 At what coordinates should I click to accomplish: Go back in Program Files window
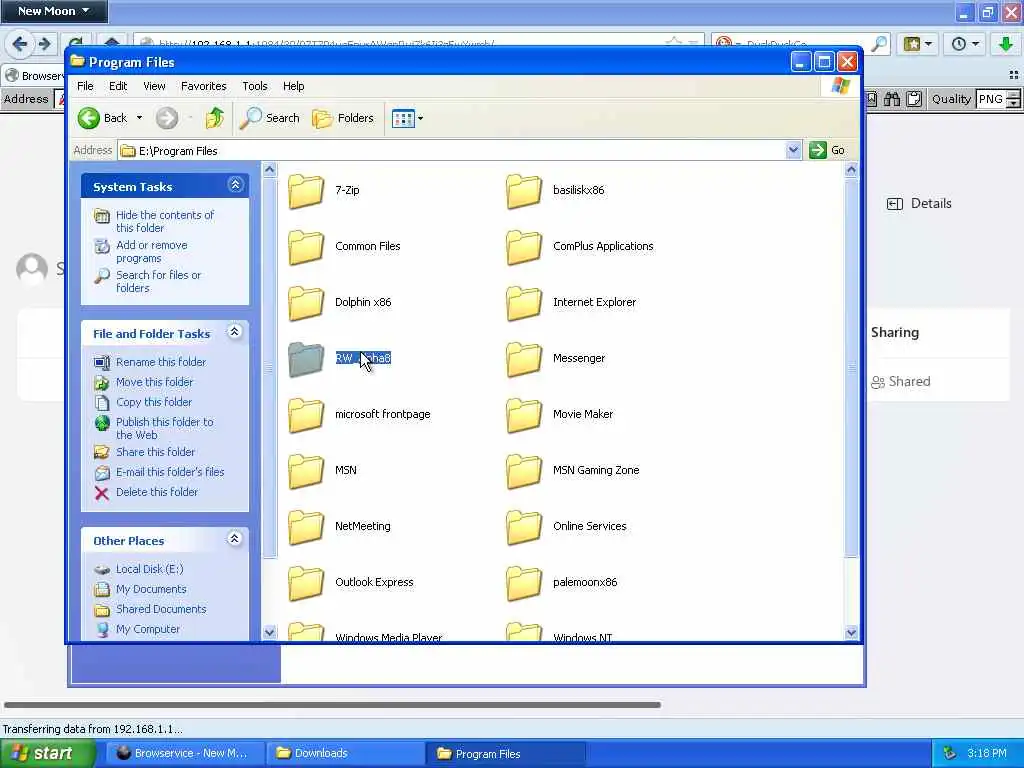tap(103, 118)
